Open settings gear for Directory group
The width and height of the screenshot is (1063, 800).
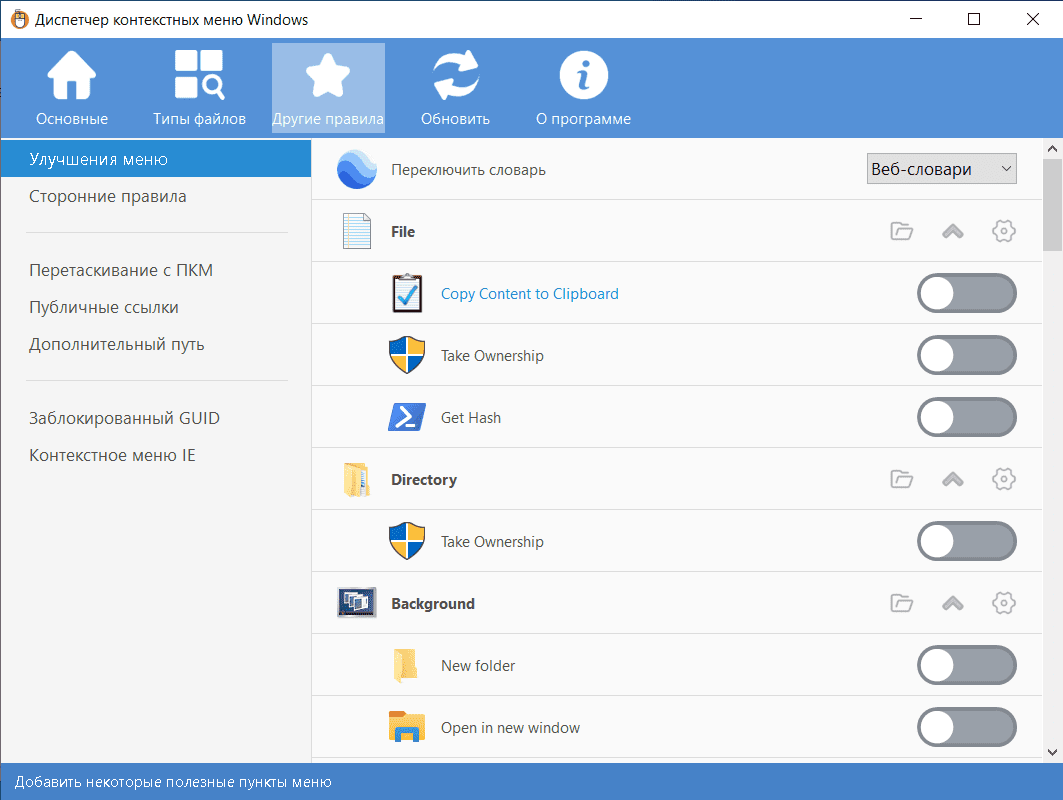pos(1004,479)
